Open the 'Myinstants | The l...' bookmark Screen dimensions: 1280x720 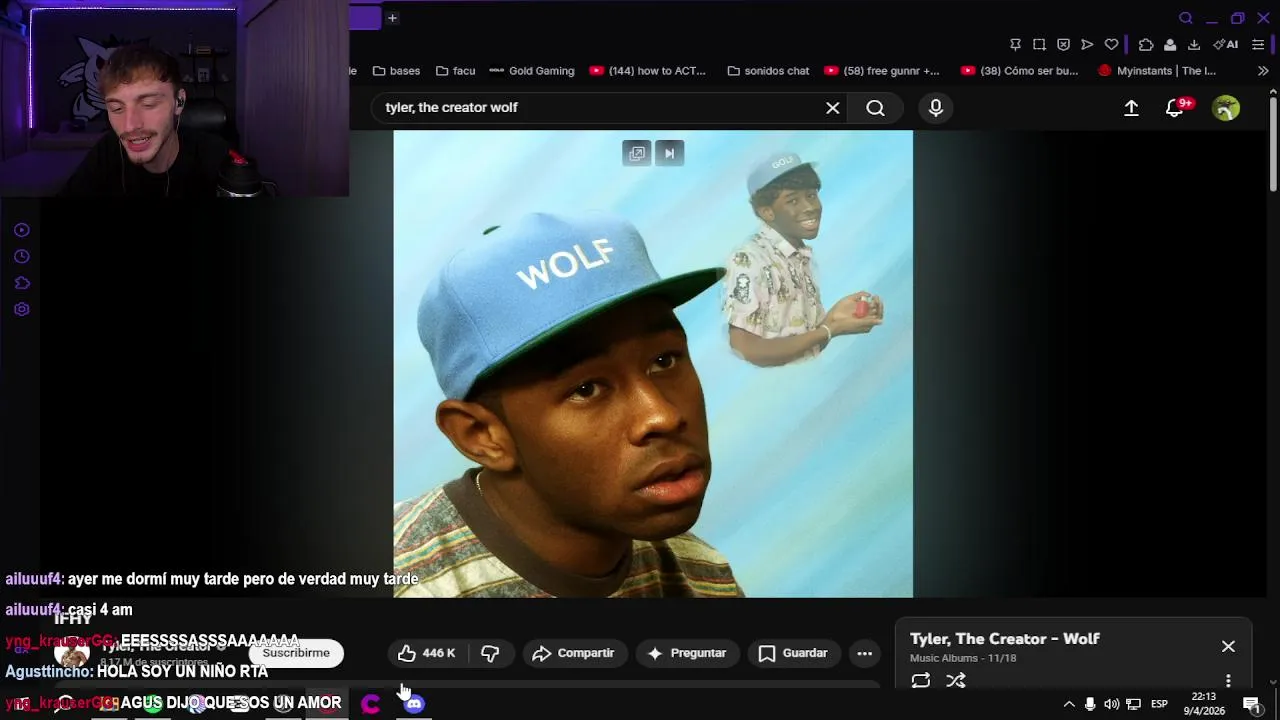pyautogui.click(x=1157, y=71)
